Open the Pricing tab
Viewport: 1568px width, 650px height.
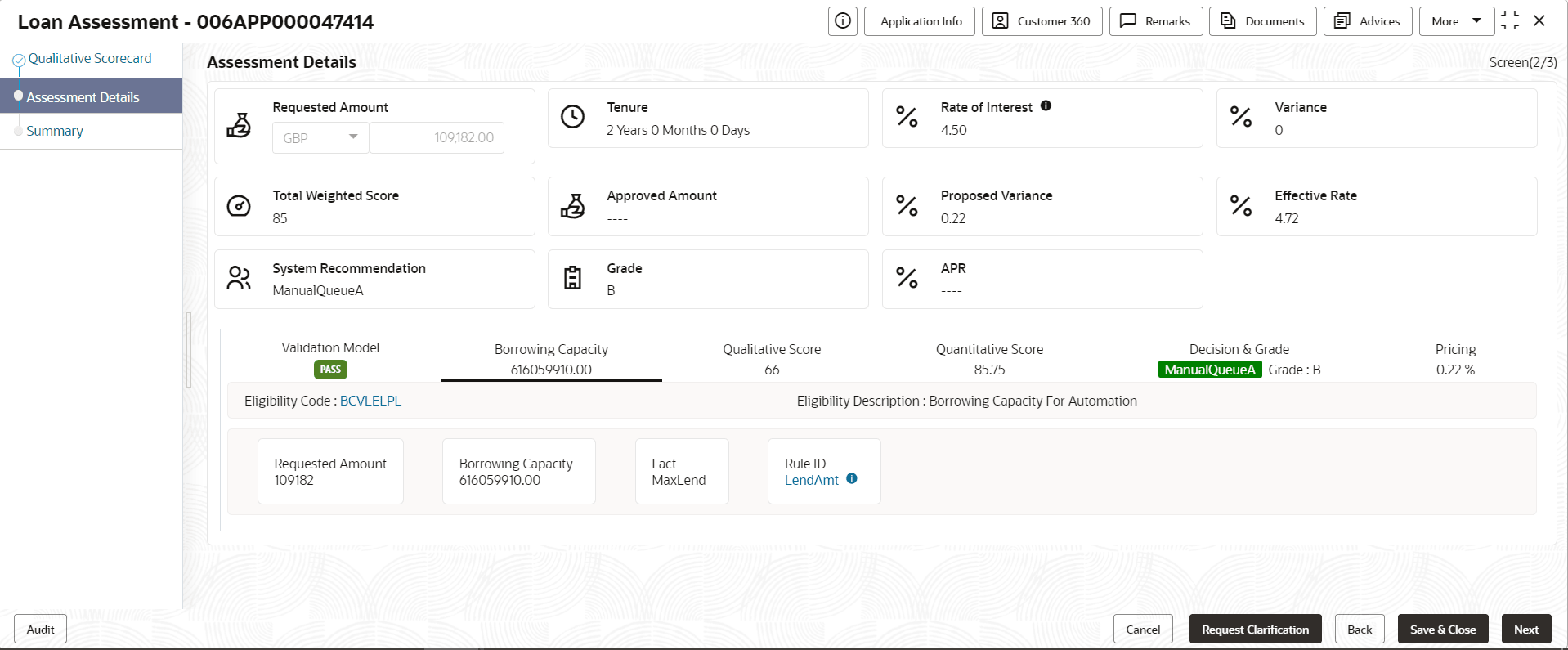[1455, 359]
